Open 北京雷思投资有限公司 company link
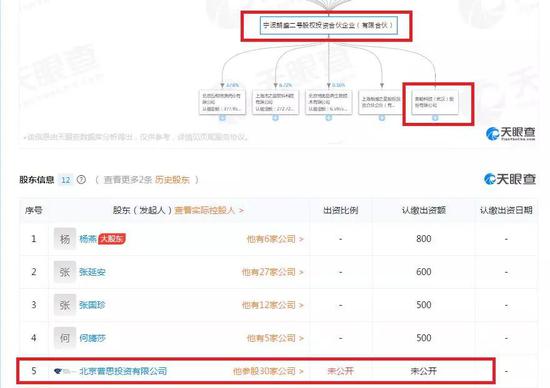This screenshot has height=388, width=550. (x=123, y=371)
